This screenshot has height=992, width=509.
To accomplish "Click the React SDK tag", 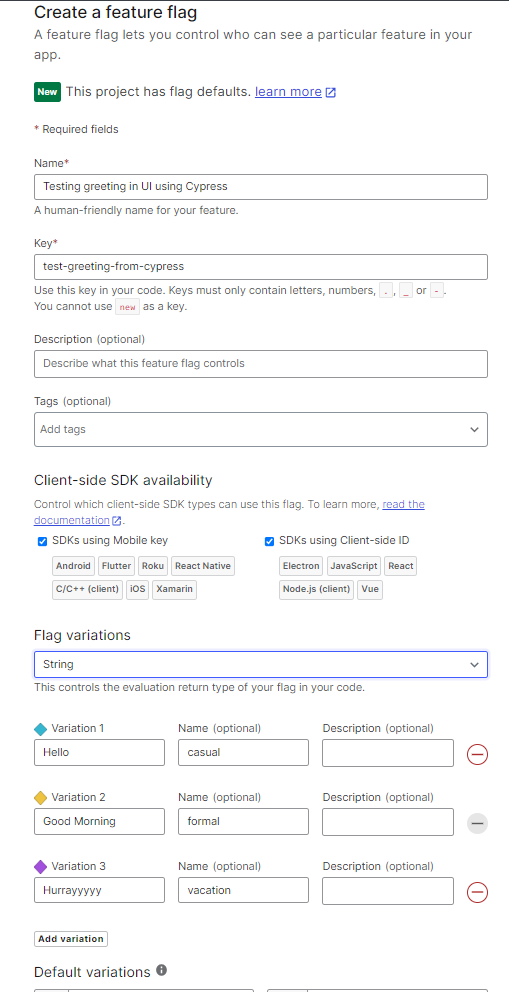I will [401, 566].
